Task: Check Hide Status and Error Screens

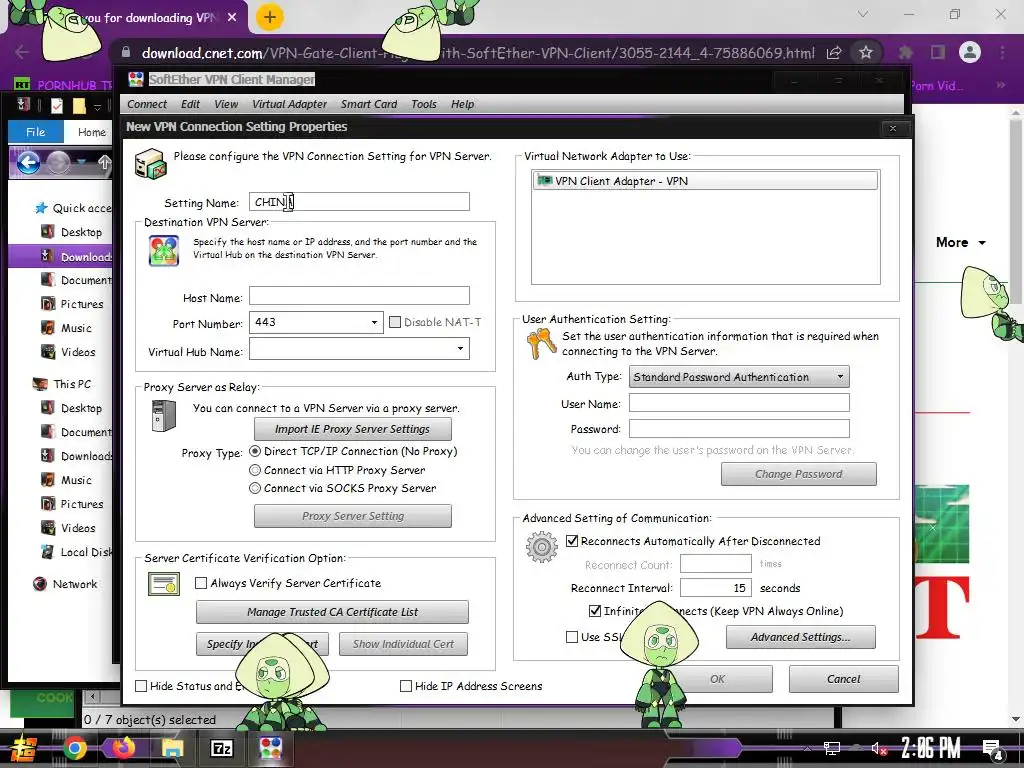Action: pos(141,686)
